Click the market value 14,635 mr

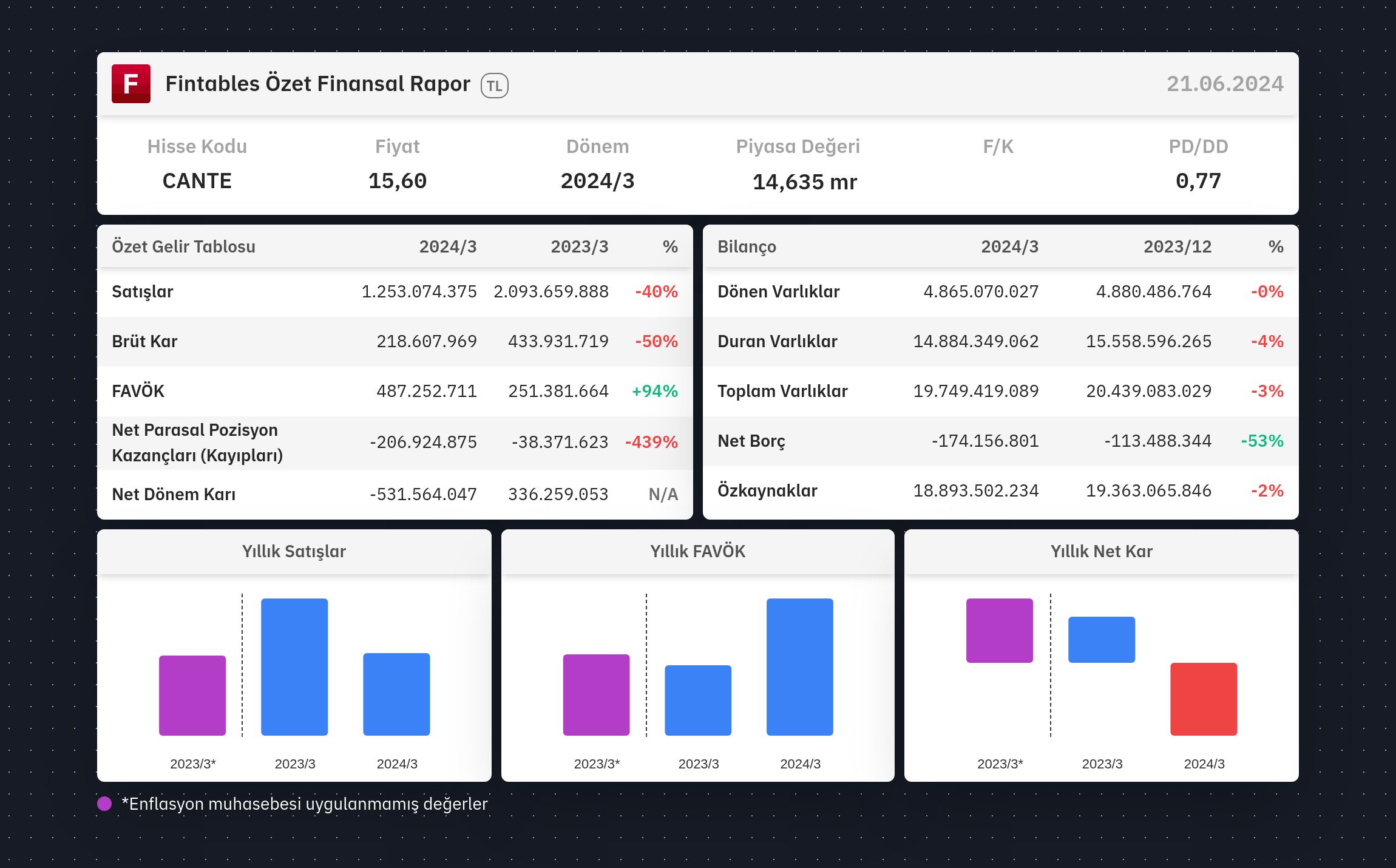(805, 182)
